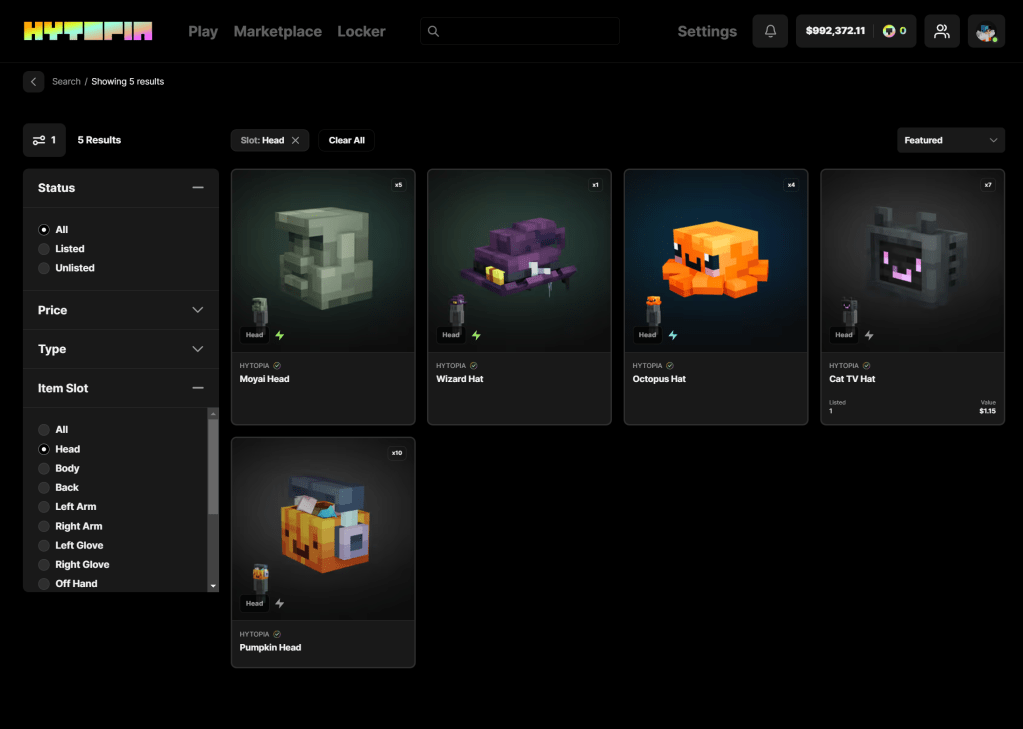Click the notification bell icon

pos(770,31)
